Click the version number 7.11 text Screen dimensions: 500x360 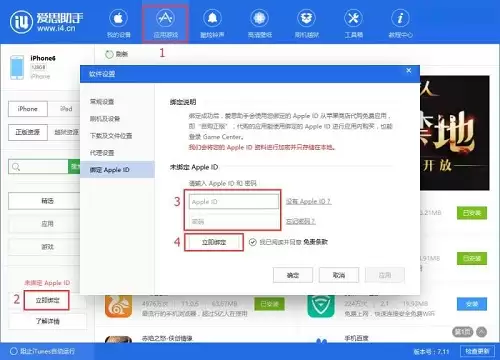[x=431, y=351]
